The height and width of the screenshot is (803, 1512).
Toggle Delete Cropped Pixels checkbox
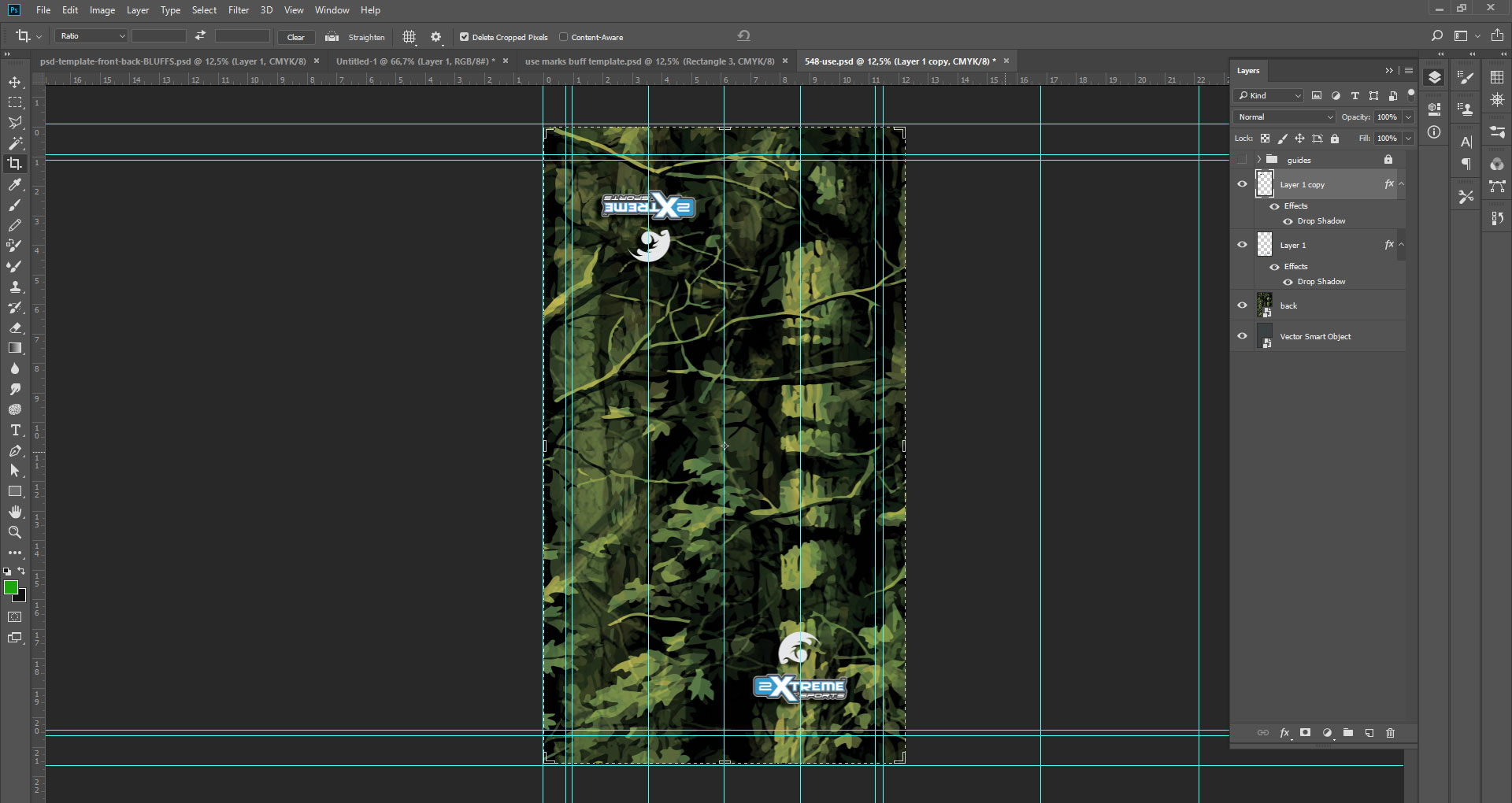[465, 37]
